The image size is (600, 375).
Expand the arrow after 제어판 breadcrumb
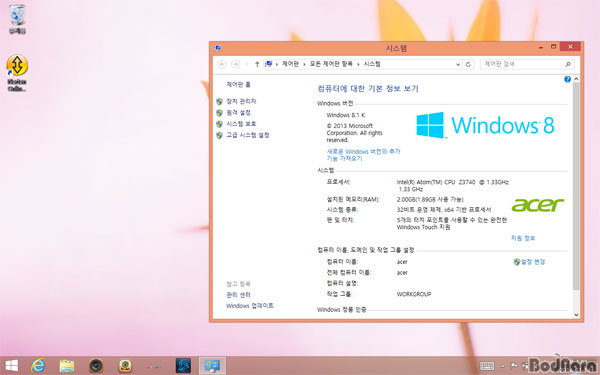pyautogui.click(x=304, y=64)
